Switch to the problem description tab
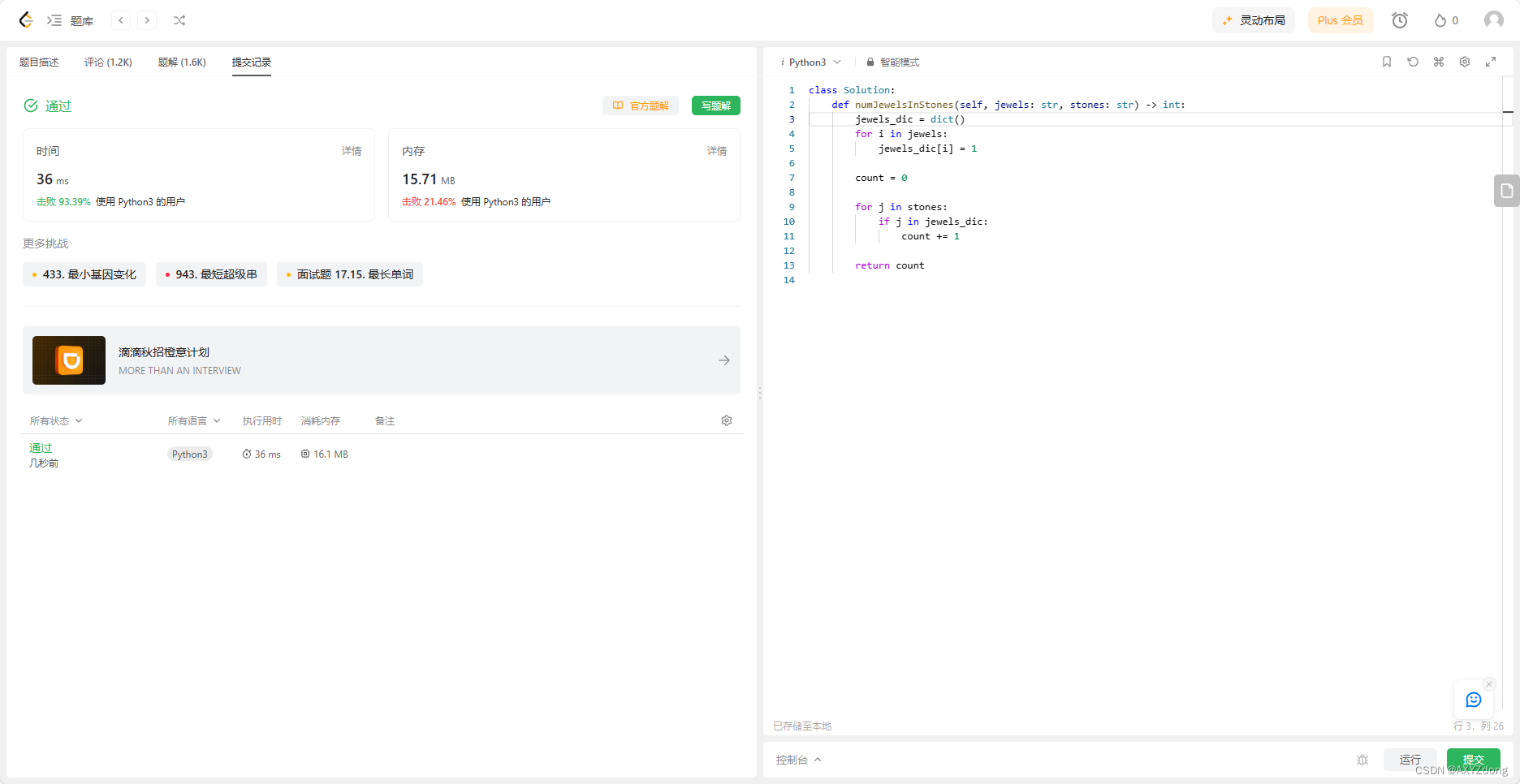This screenshot has height=784, width=1520. (x=39, y=62)
